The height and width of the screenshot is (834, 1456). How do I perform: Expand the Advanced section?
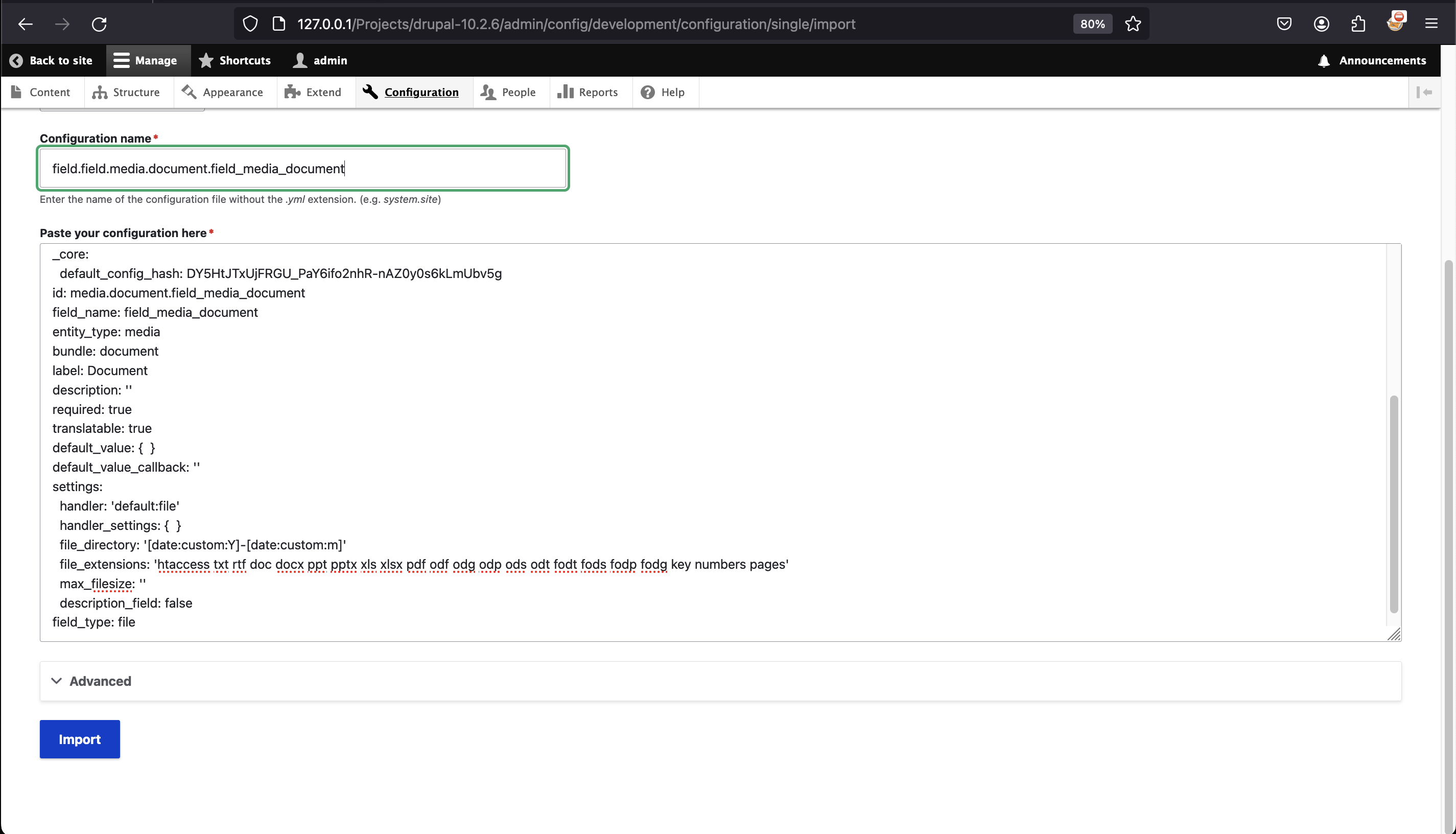tap(100, 681)
